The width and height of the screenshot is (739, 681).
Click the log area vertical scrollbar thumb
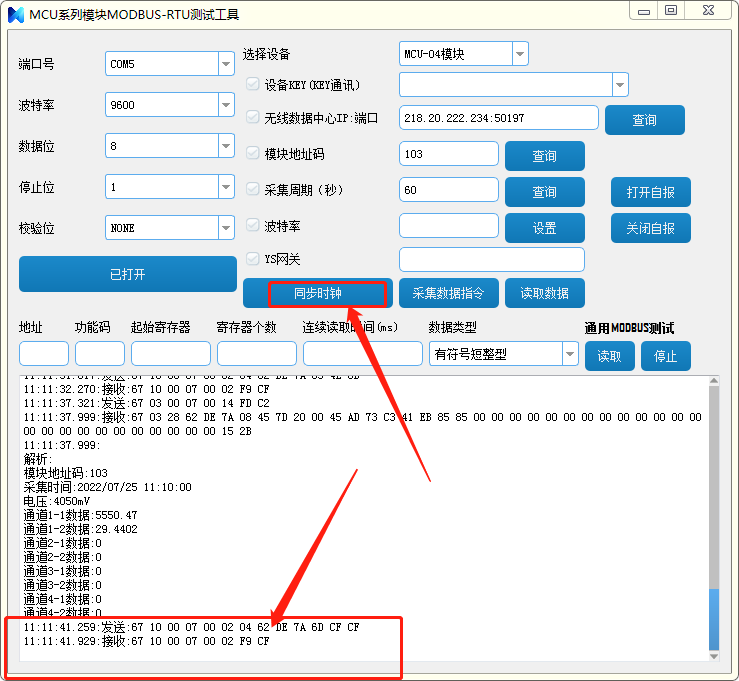pos(713,618)
